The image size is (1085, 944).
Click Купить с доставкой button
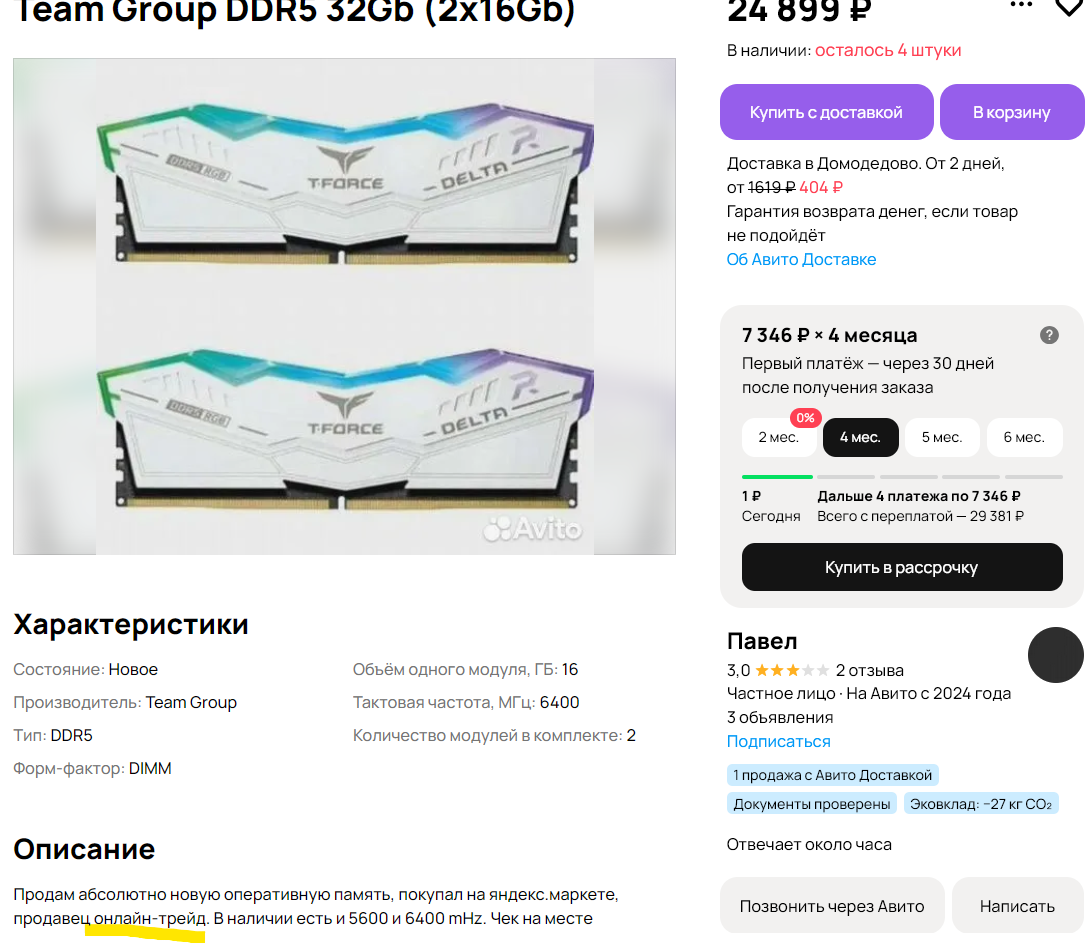point(826,112)
